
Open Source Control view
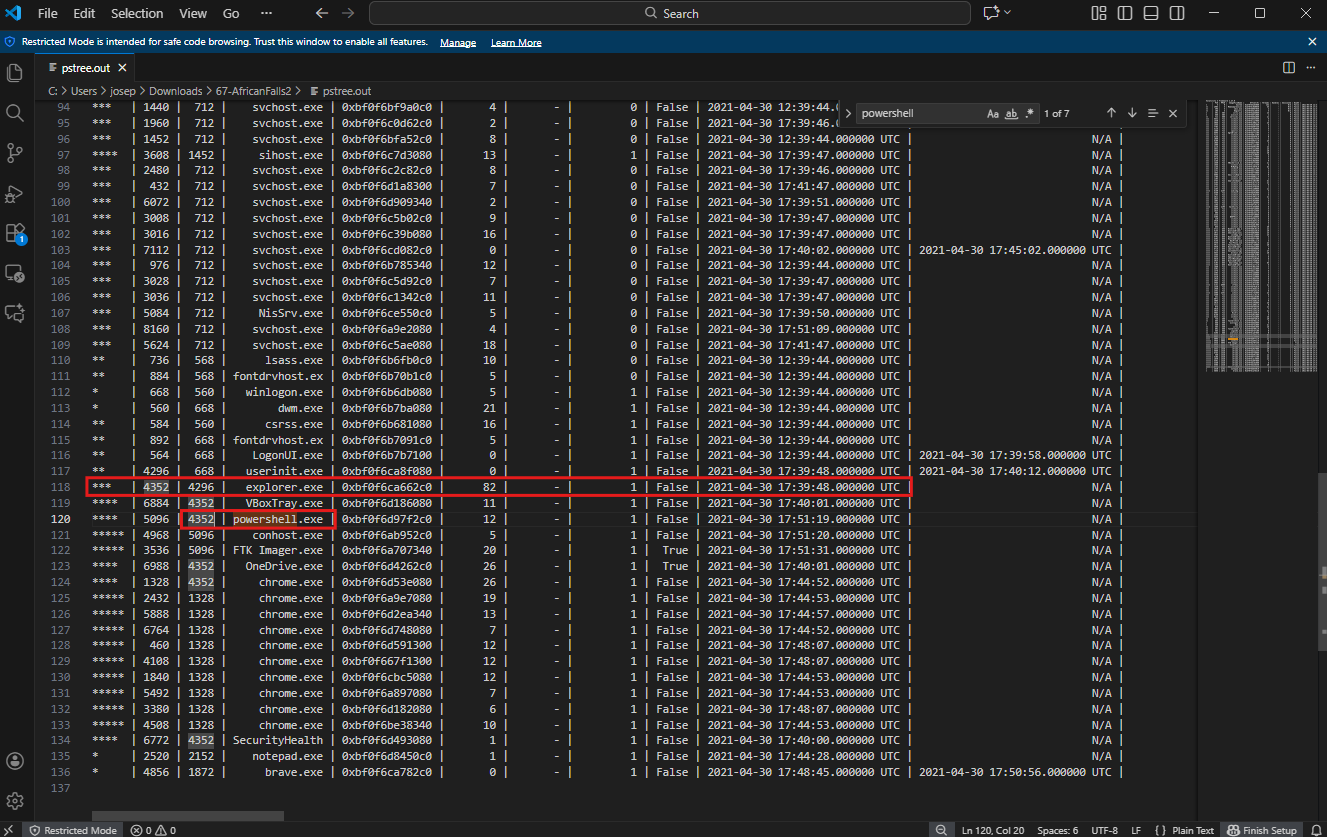(15, 153)
